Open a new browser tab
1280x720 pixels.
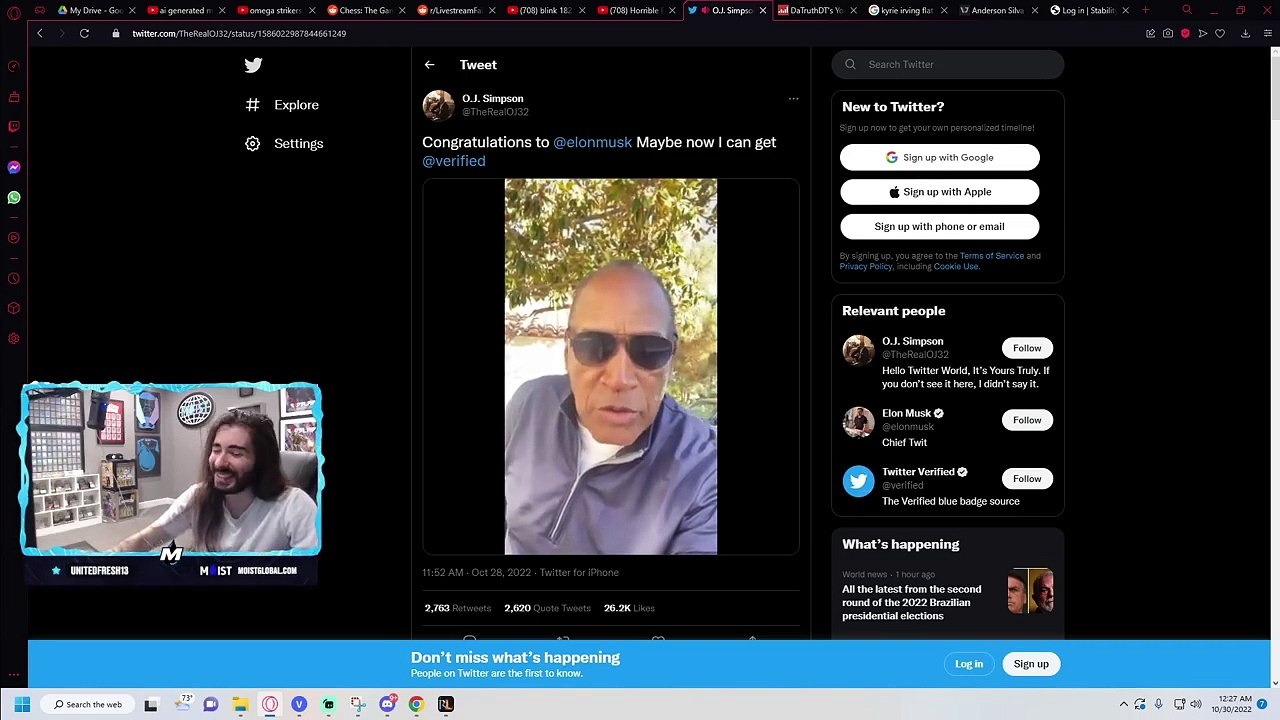pos(1145,10)
